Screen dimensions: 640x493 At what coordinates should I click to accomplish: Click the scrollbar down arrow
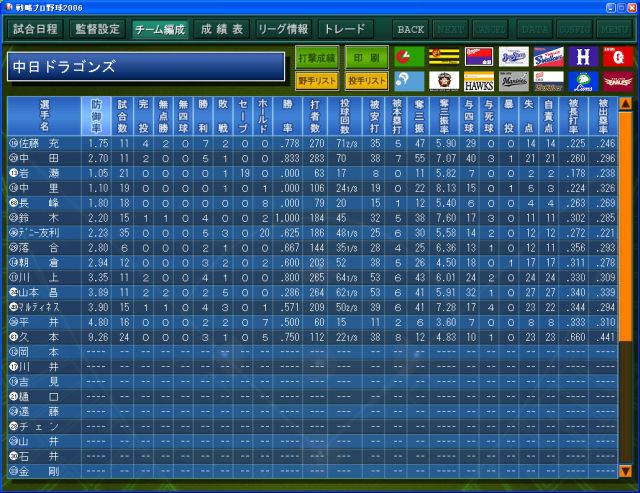click(x=625, y=471)
